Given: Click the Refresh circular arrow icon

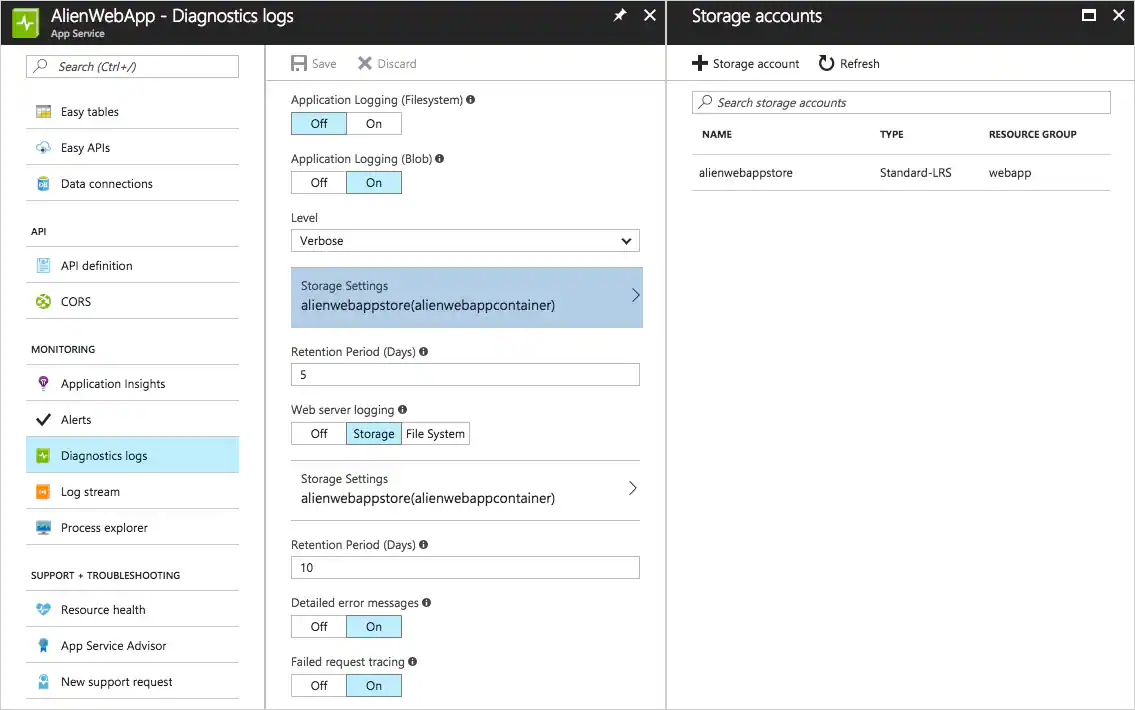Looking at the screenshot, I should pos(827,64).
